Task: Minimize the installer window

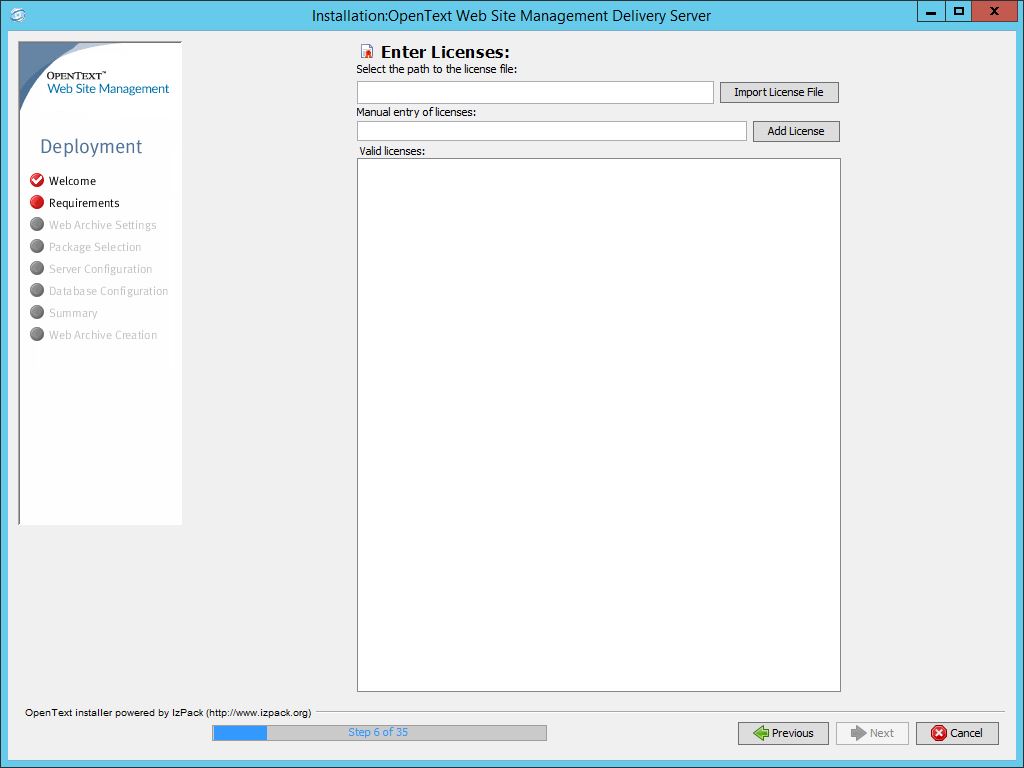Action: click(931, 11)
